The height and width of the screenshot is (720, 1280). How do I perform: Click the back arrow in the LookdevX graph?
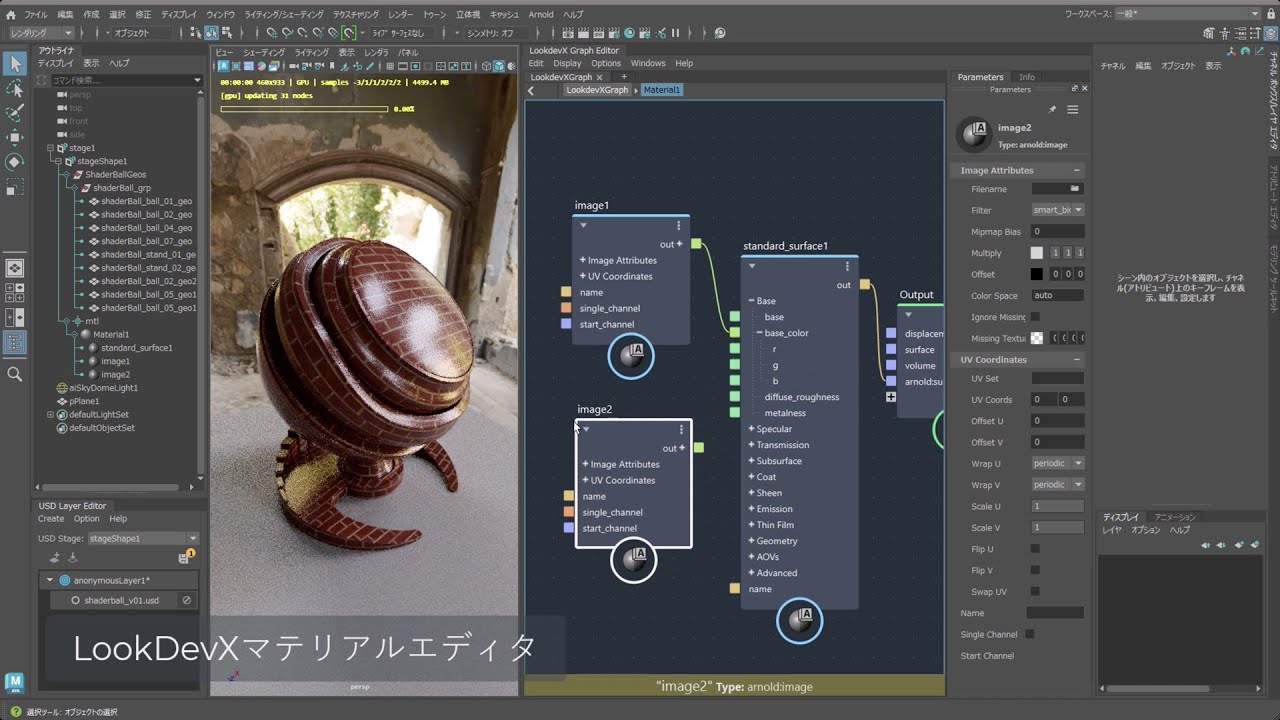pos(530,89)
